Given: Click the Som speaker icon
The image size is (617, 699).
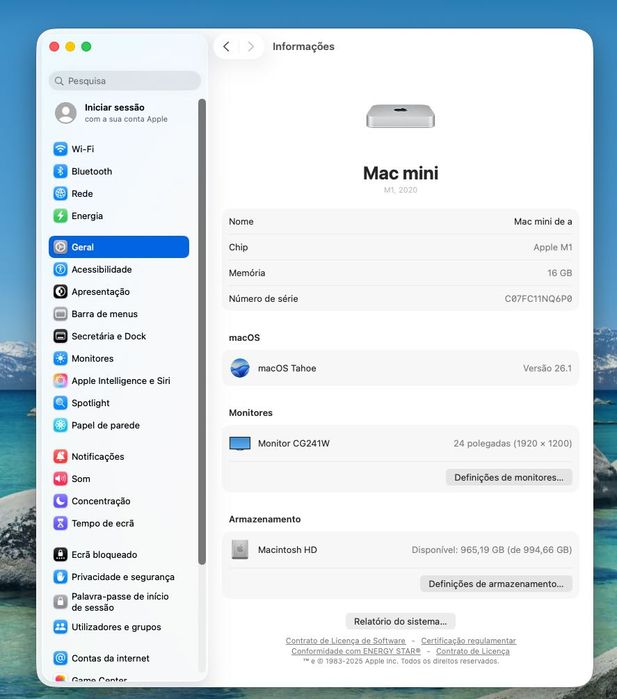Looking at the screenshot, I should pos(60,479).
